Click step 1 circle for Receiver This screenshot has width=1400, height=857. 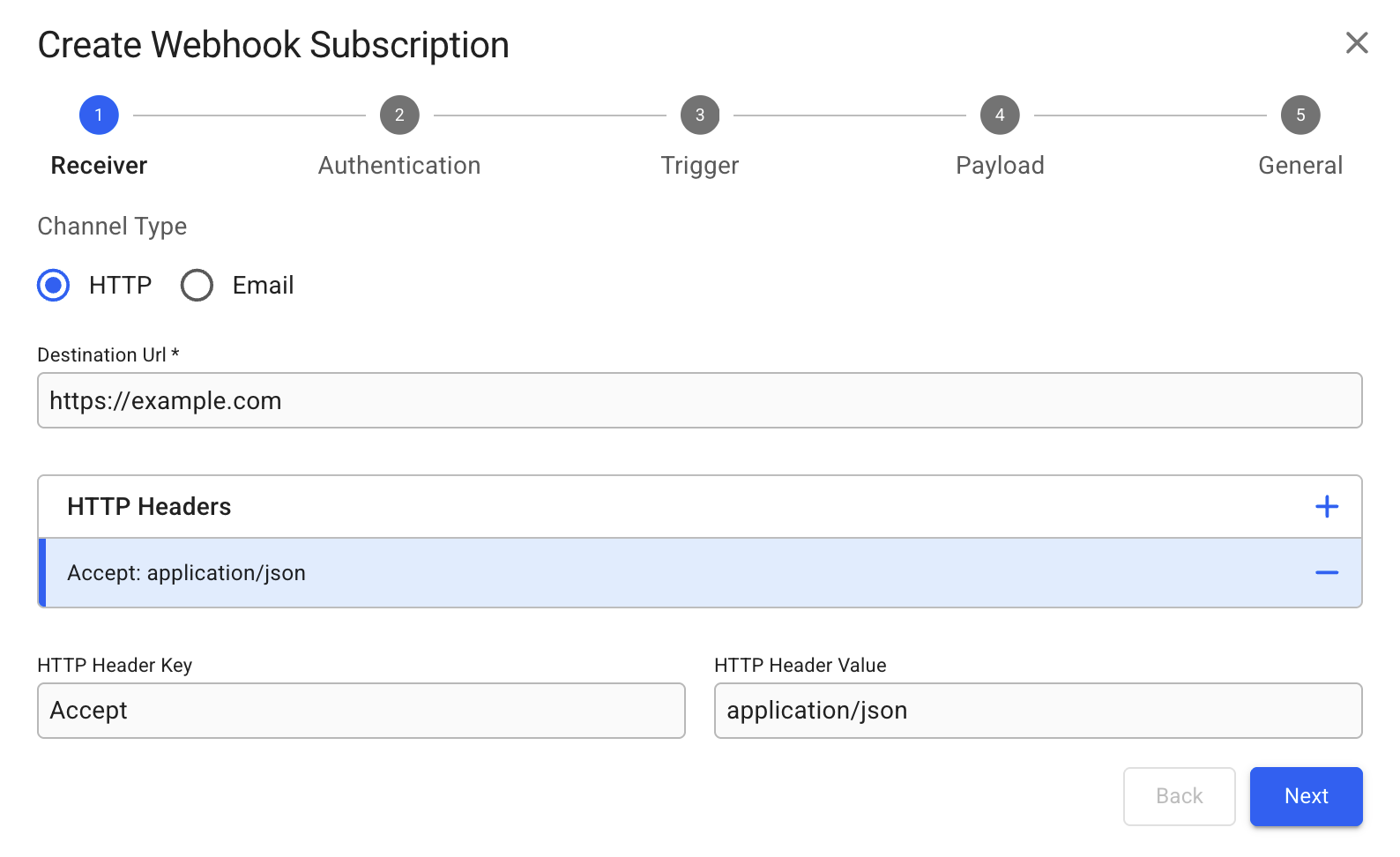[99, 116]
